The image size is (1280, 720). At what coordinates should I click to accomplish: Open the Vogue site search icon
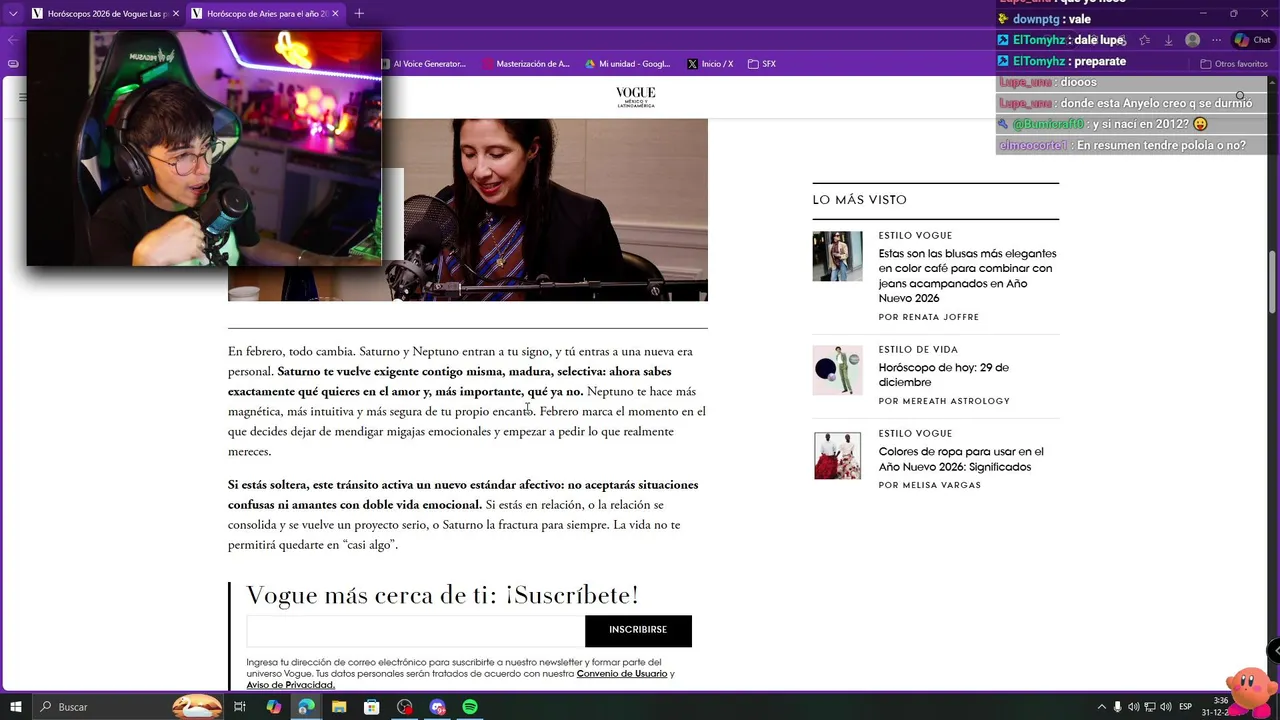(1240, 97)
